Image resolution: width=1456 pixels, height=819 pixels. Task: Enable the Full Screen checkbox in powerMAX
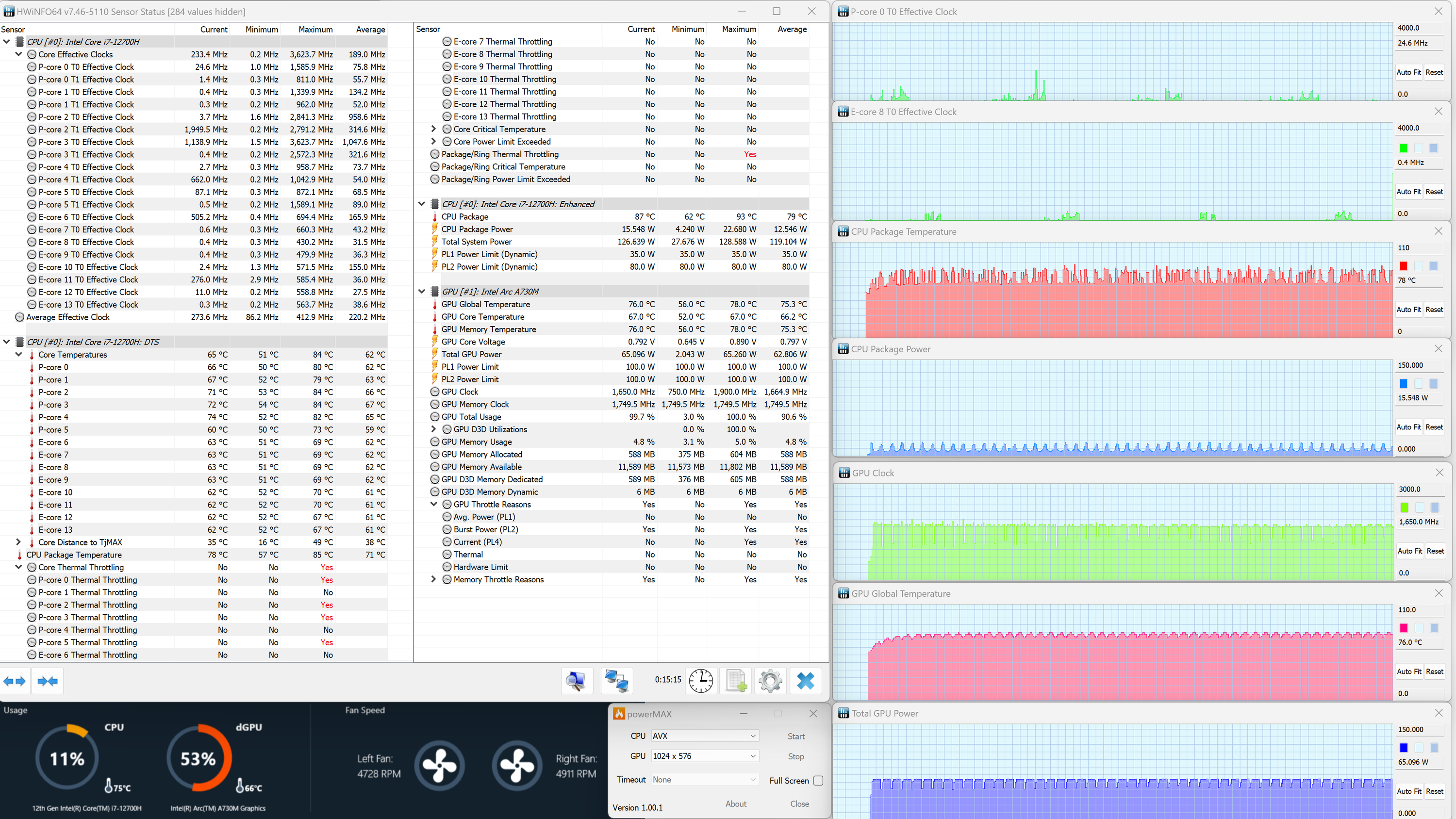[818, 780]
